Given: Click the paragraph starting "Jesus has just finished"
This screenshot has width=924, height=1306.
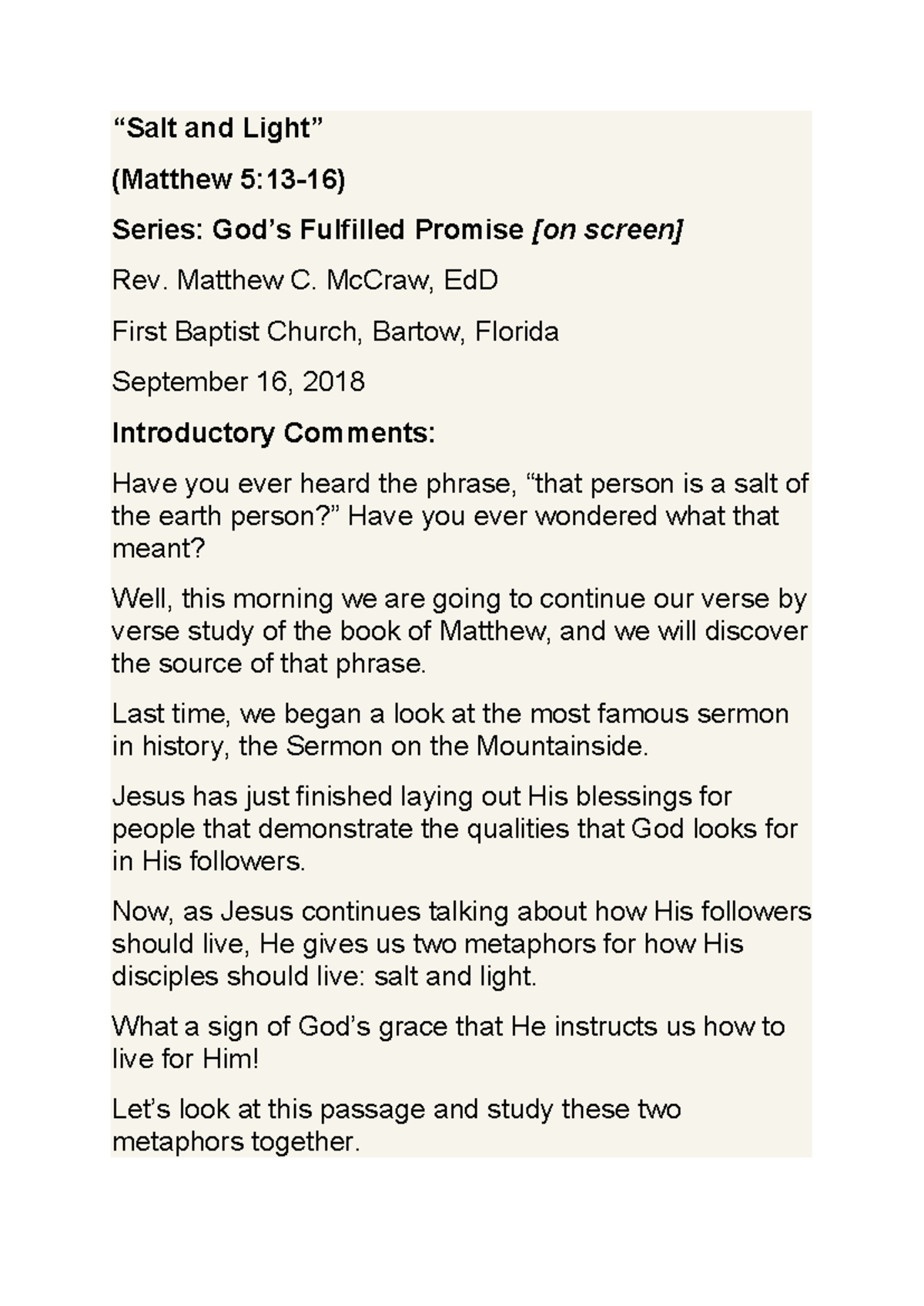Looking at the screenshot, I should click(455, 829).
